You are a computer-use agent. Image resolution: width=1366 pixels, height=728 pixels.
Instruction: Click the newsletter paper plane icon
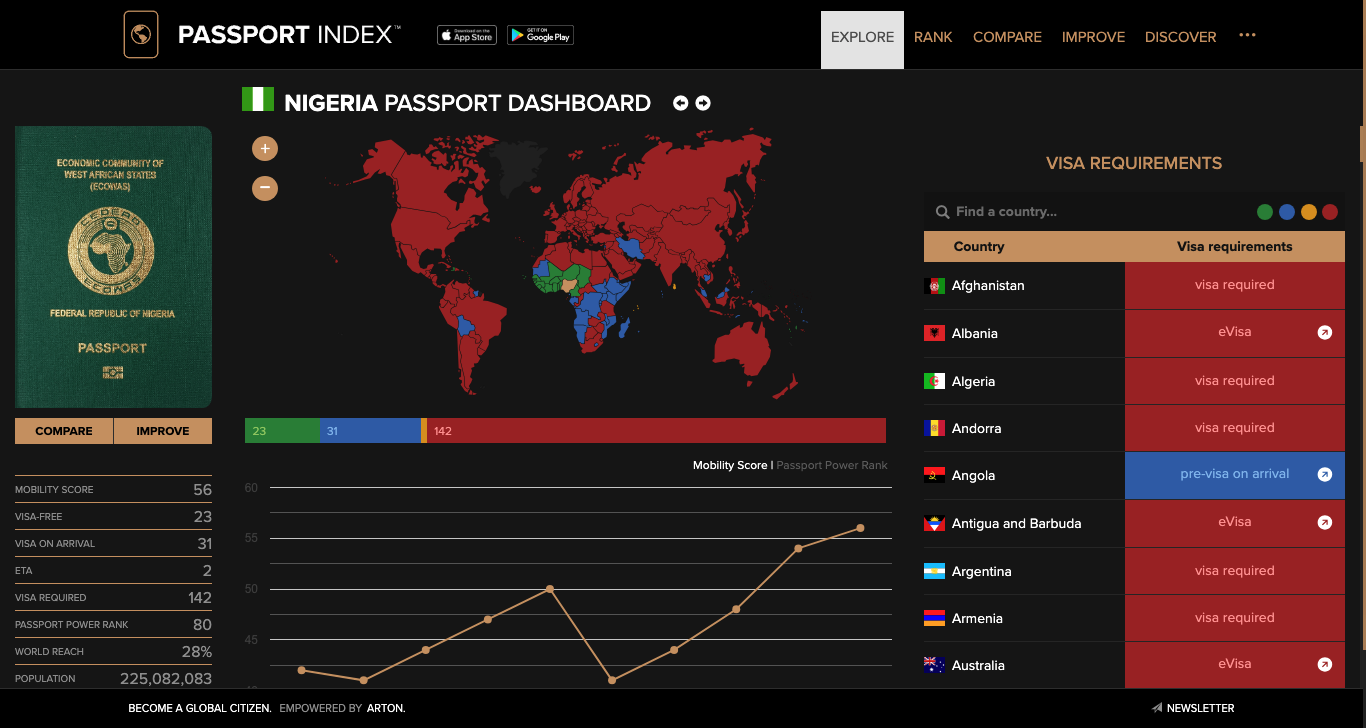(x=1157, y=708)
